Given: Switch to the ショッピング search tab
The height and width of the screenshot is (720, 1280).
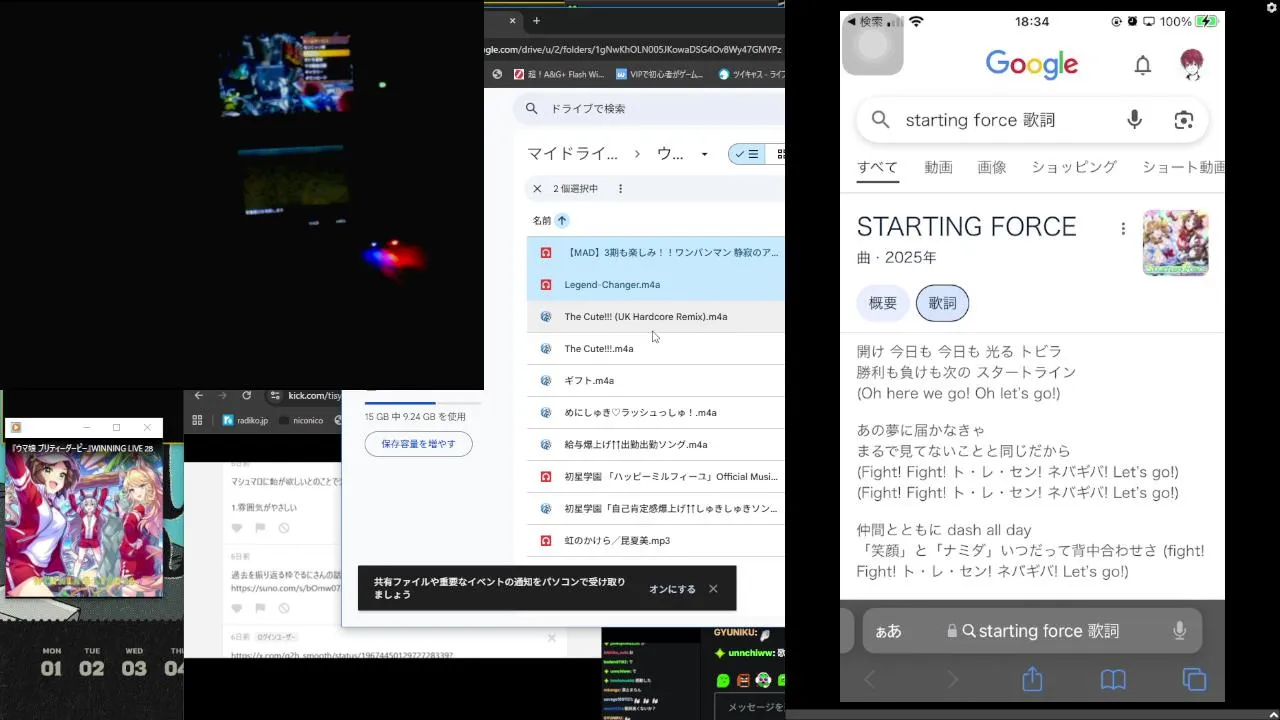Looking at the screenshot, I should click(x=1074, y=167).
